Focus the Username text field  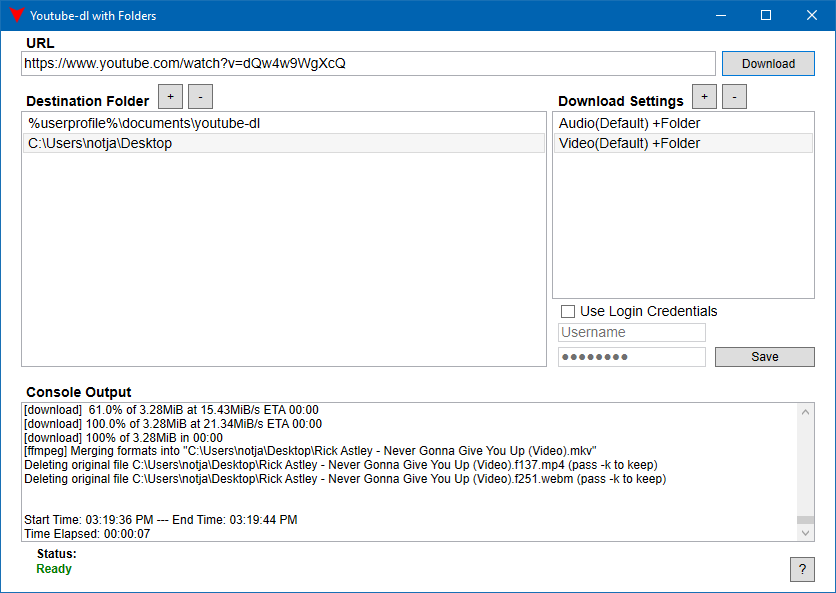point(631,332)
